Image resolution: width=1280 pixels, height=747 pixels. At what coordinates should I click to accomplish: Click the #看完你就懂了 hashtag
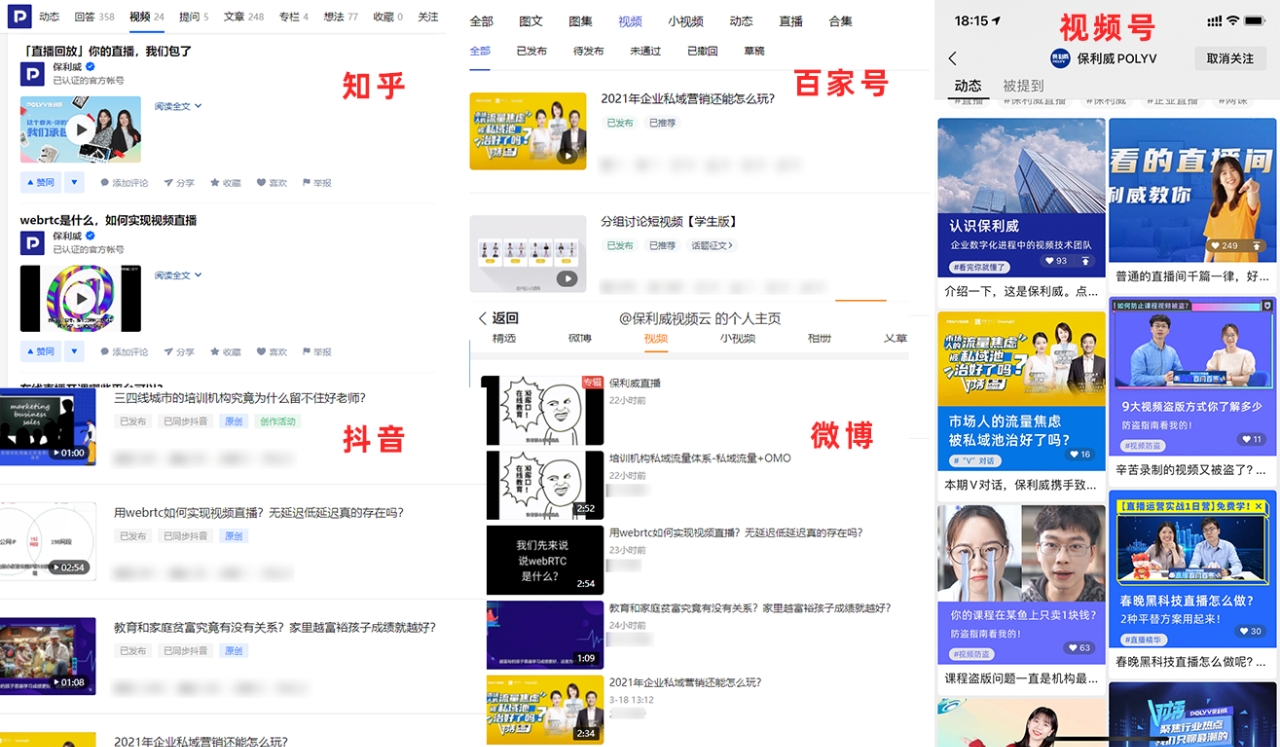[980, 268]
